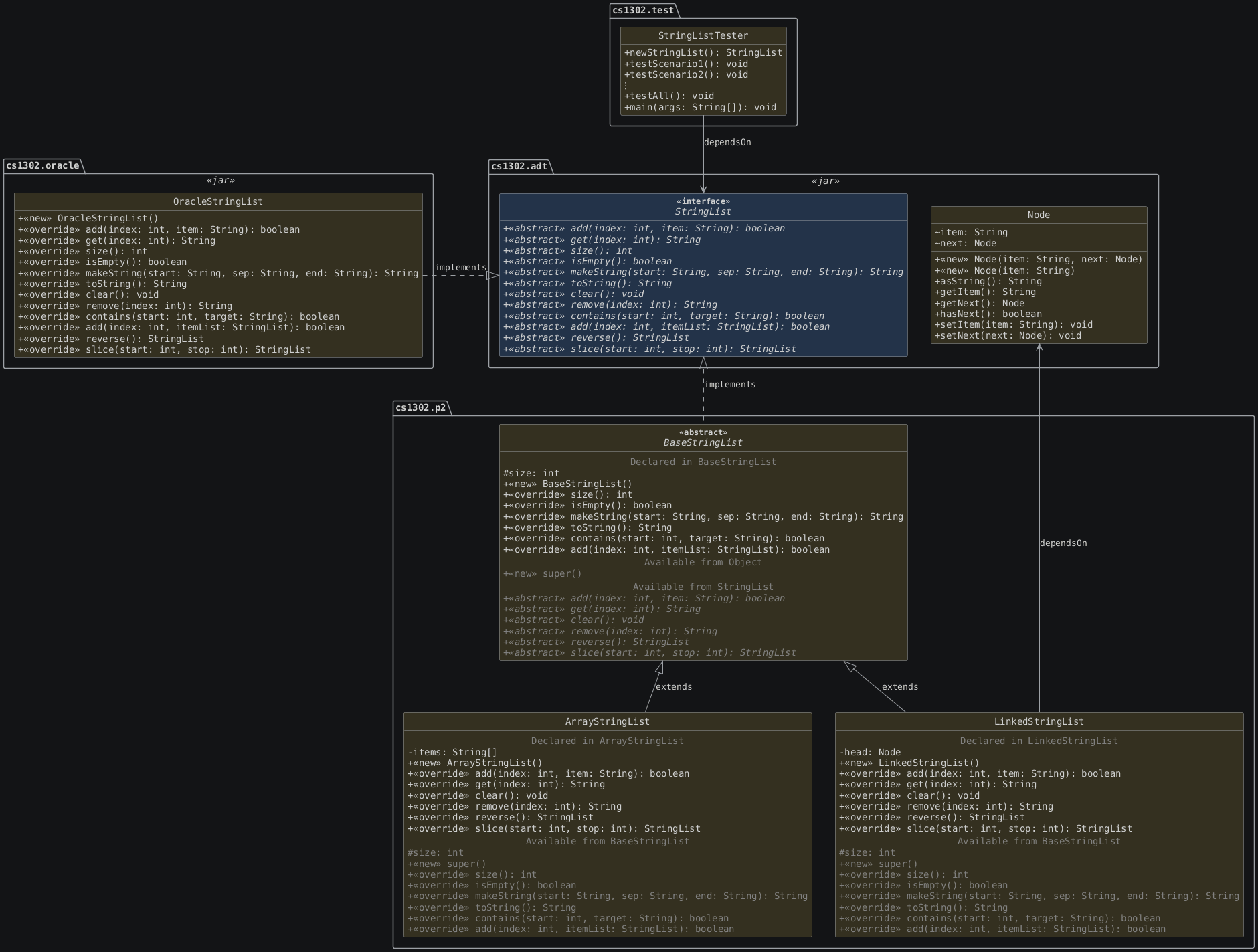Click the cs1302.oracle package label
The width and height of the screenshot is (1258, 952).
[43, 166]
